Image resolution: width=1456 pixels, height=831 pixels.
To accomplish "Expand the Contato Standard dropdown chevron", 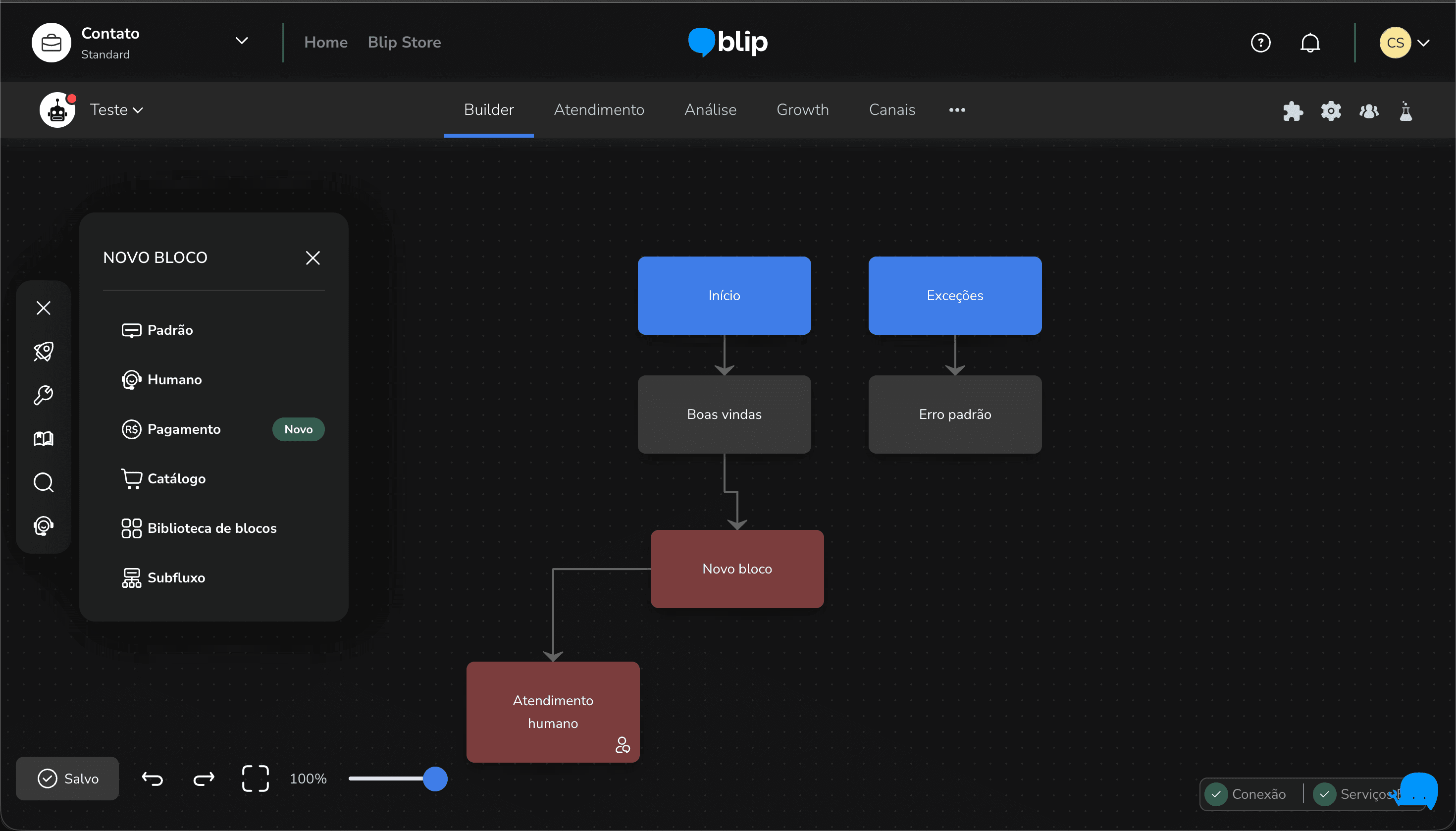I will coord(242,41).
